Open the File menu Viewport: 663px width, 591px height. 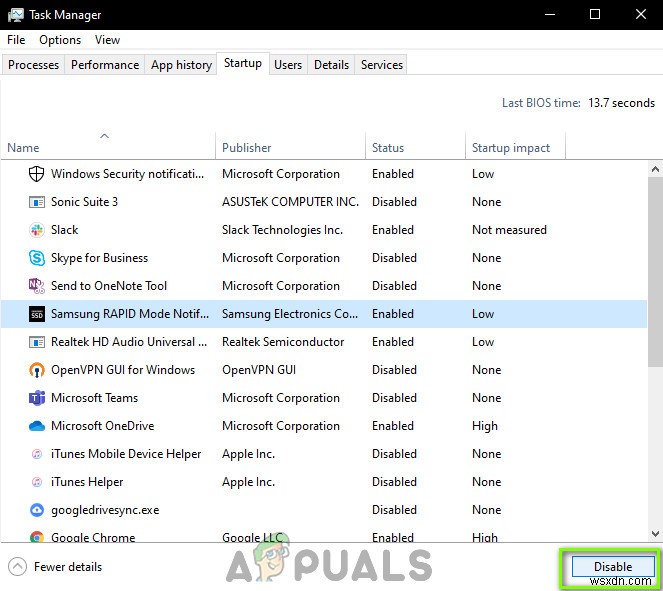point(16,40)
